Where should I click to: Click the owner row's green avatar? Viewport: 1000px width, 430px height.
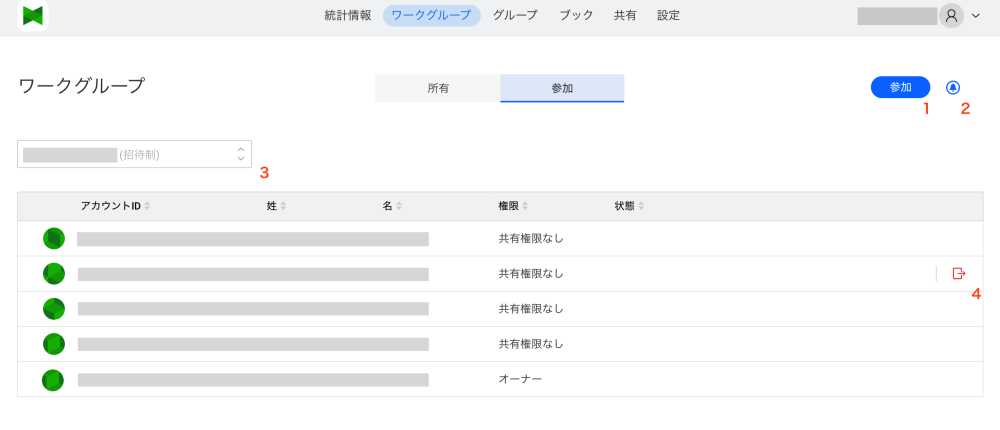53,380
